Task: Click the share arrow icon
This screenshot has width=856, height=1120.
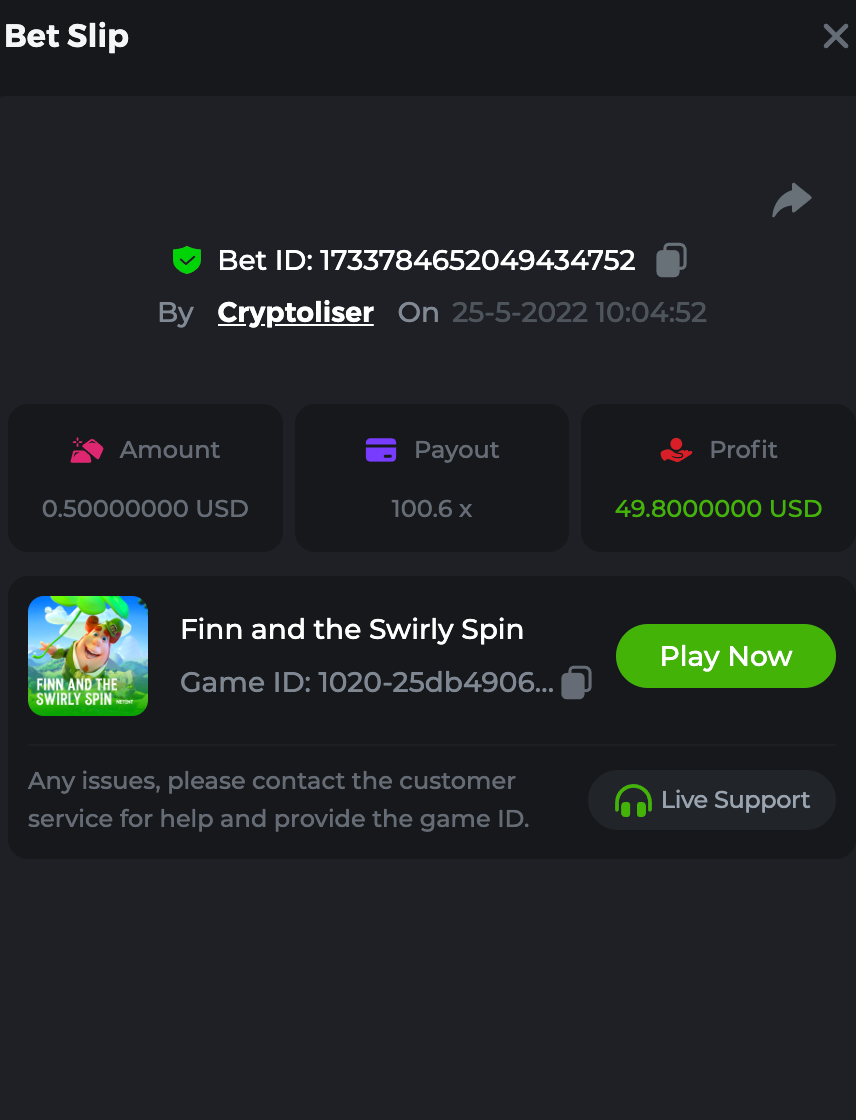Action: pos(792,199)
